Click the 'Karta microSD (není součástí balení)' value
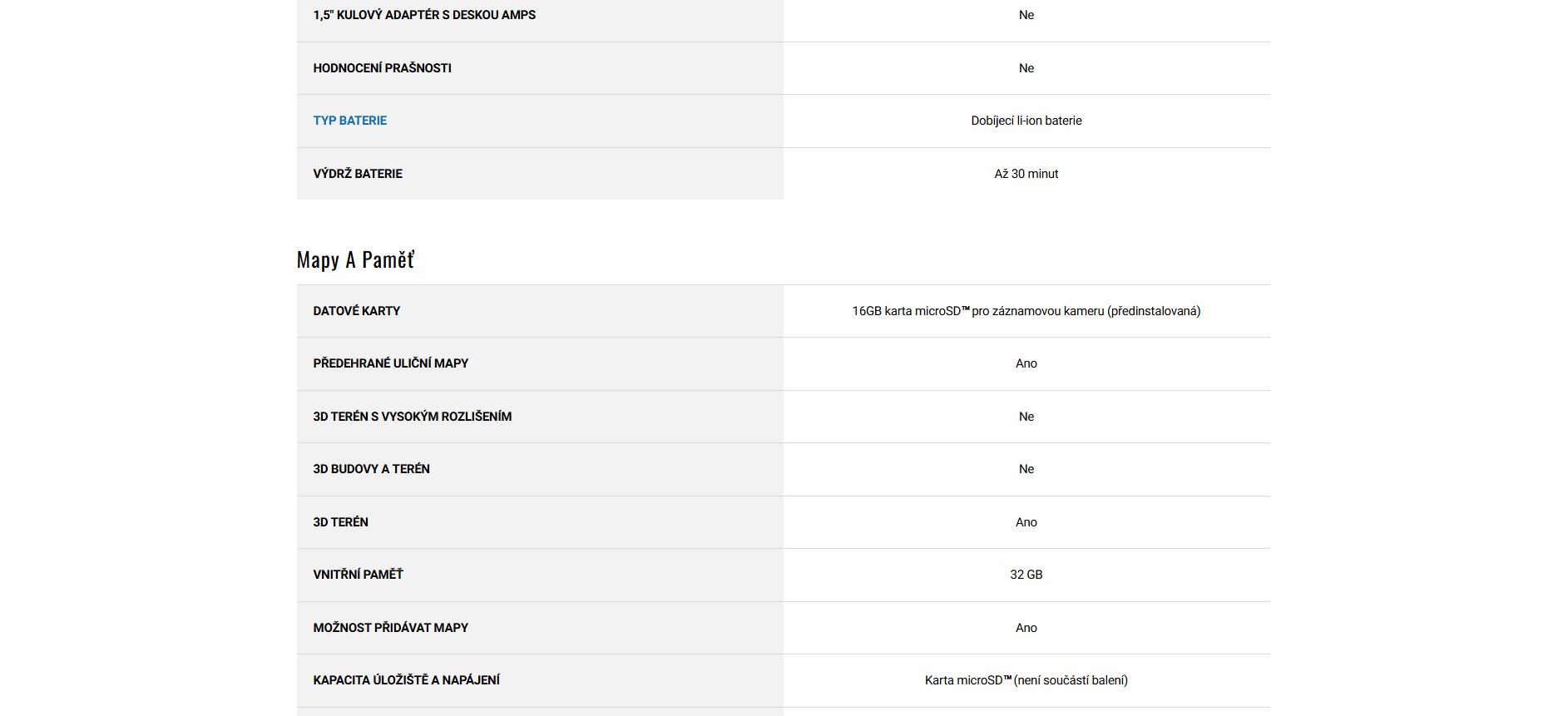This screenshot has width=1568, height=716. pyautogui.click(x=1026, y=680)
